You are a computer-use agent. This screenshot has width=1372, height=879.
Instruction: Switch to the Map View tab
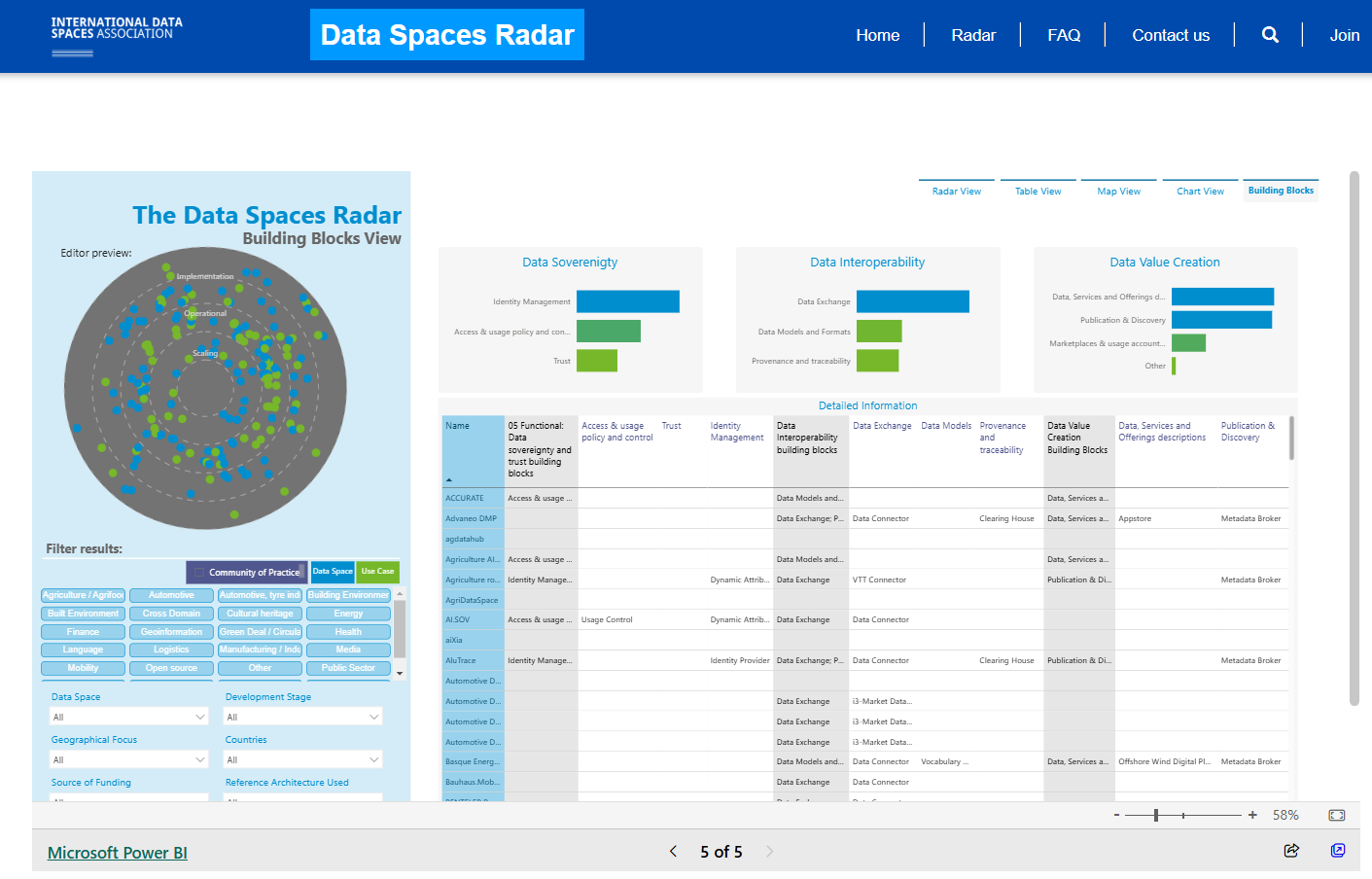coord(1118,192)
